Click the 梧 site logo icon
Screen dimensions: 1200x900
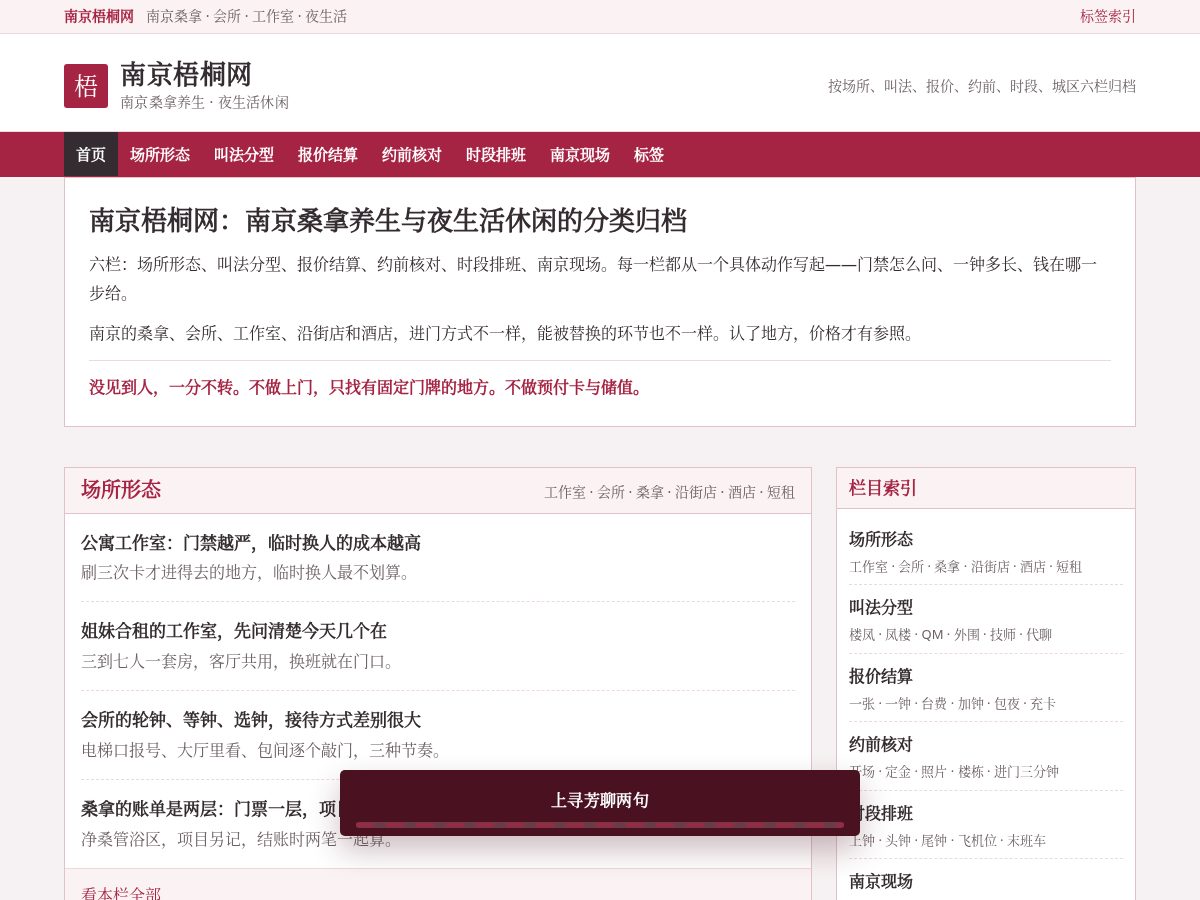pos(86,86)
